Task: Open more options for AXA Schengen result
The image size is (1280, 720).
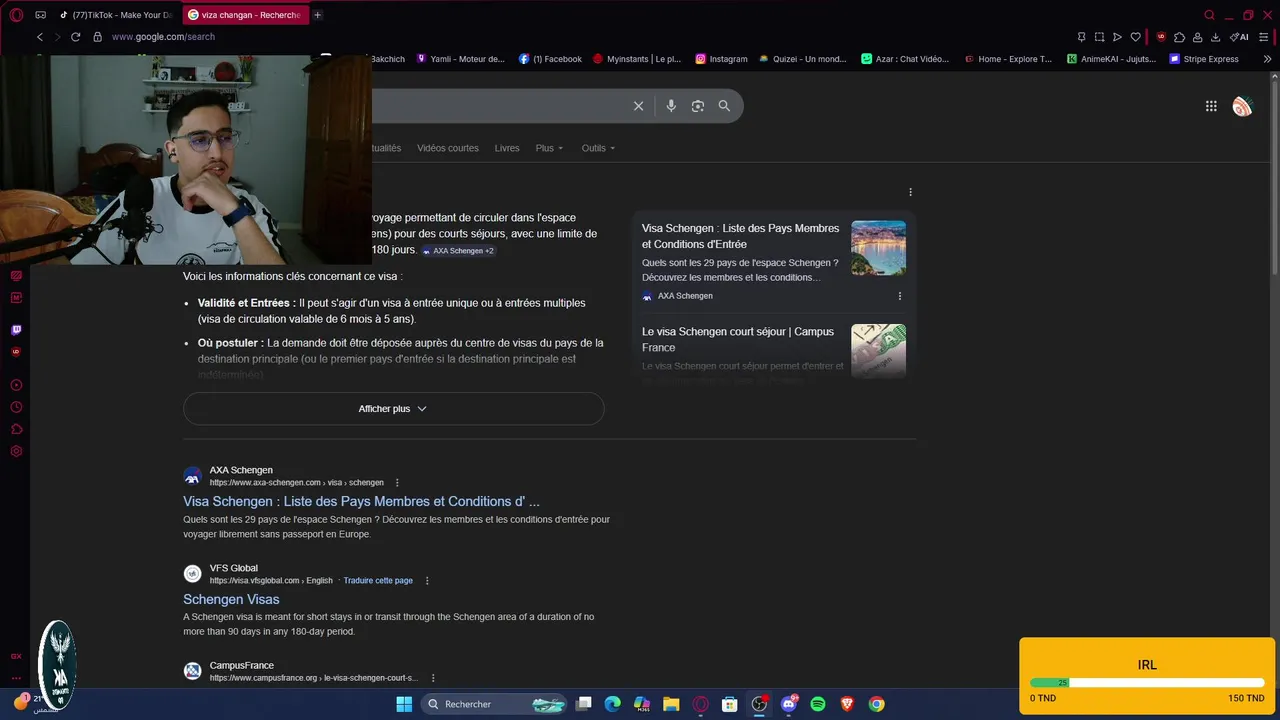Action: point(397,483)
